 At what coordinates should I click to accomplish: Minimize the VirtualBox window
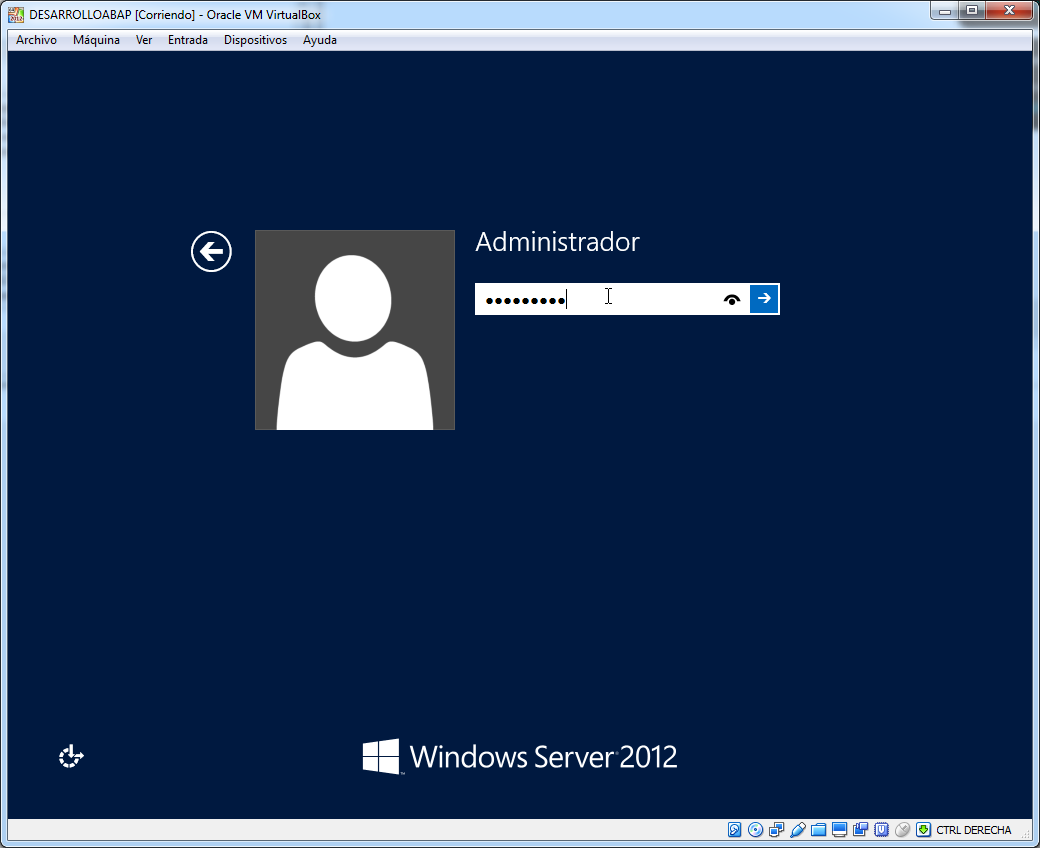[x=945, y=11]
